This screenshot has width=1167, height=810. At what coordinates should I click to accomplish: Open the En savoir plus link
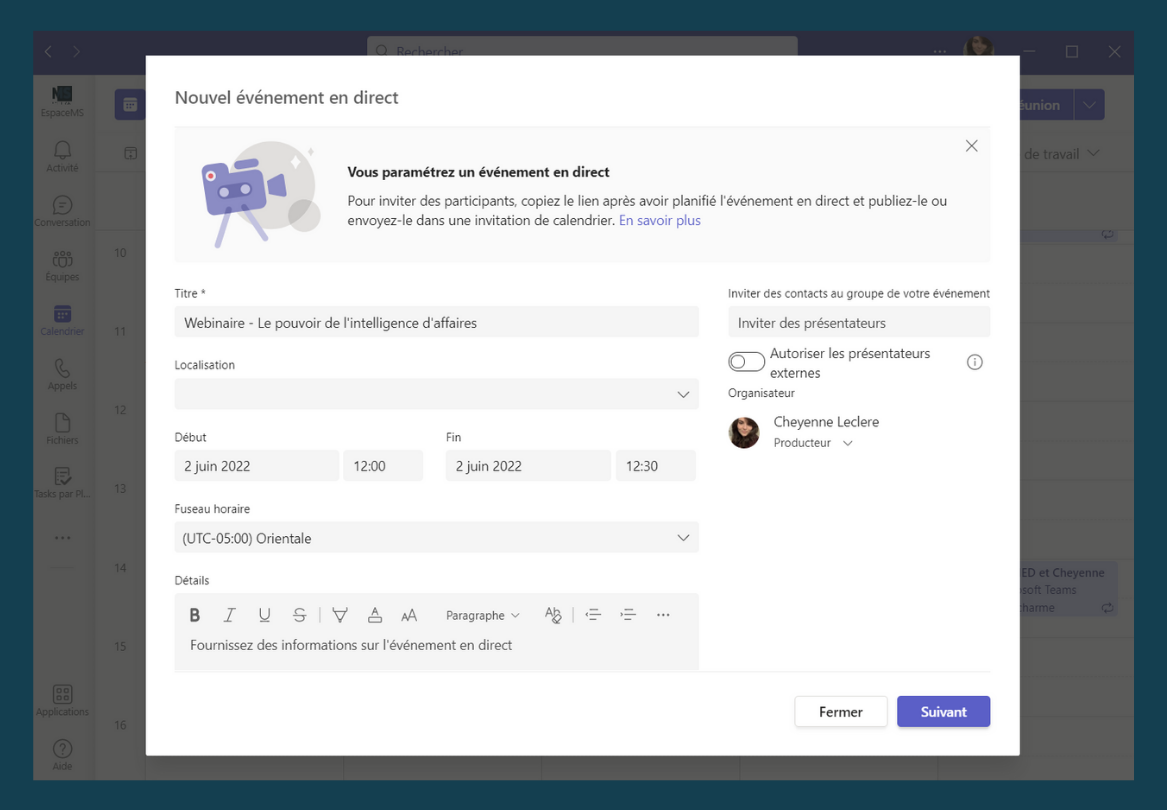pos(659,220)
